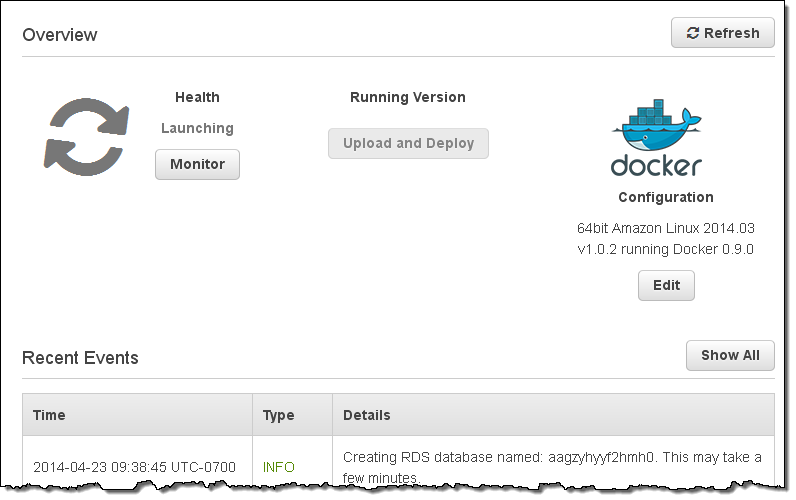Click the 64bit Amazon Linux configuration text
Screen dimensions: 796x500
pyautogui.click(x=666, y=239)
